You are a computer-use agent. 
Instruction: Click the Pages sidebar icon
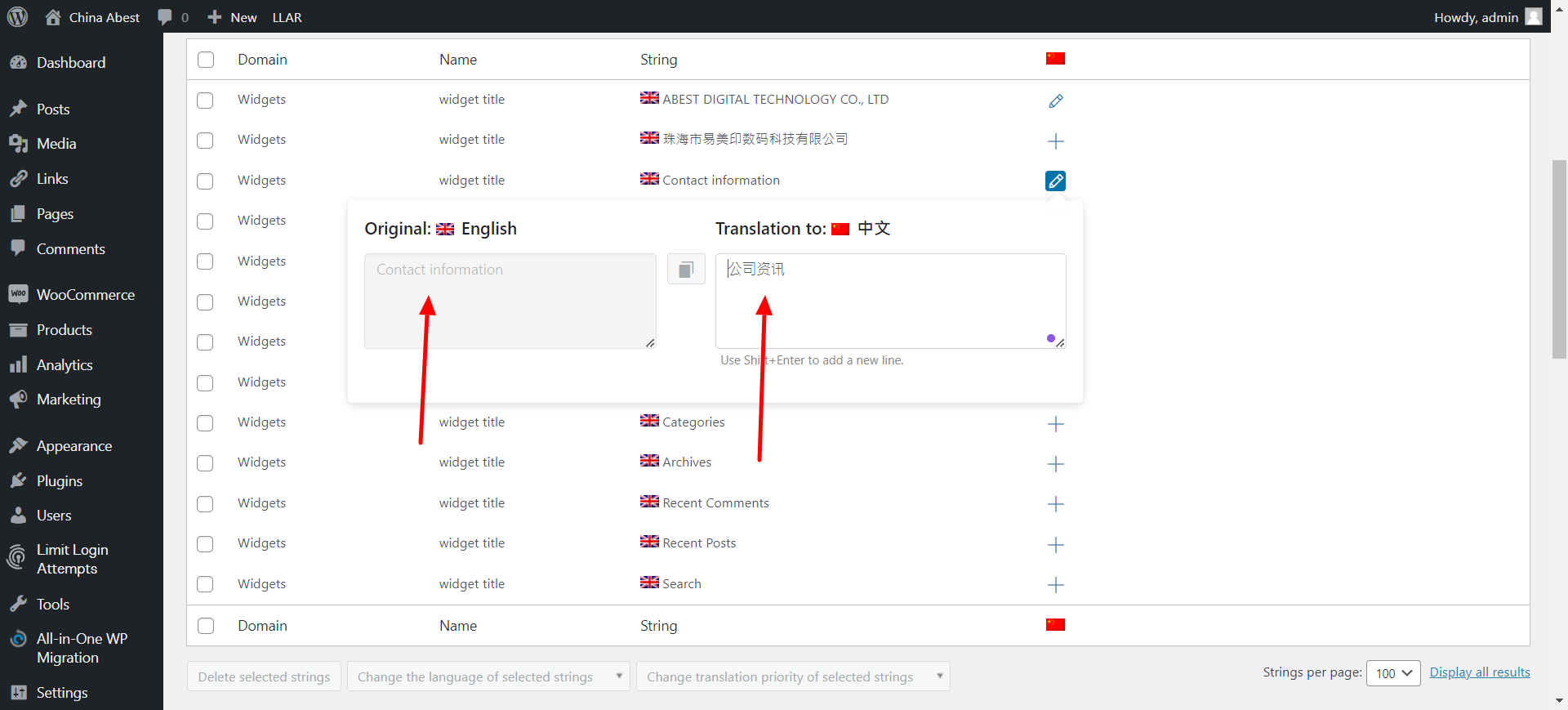click(x=18, y=214)
